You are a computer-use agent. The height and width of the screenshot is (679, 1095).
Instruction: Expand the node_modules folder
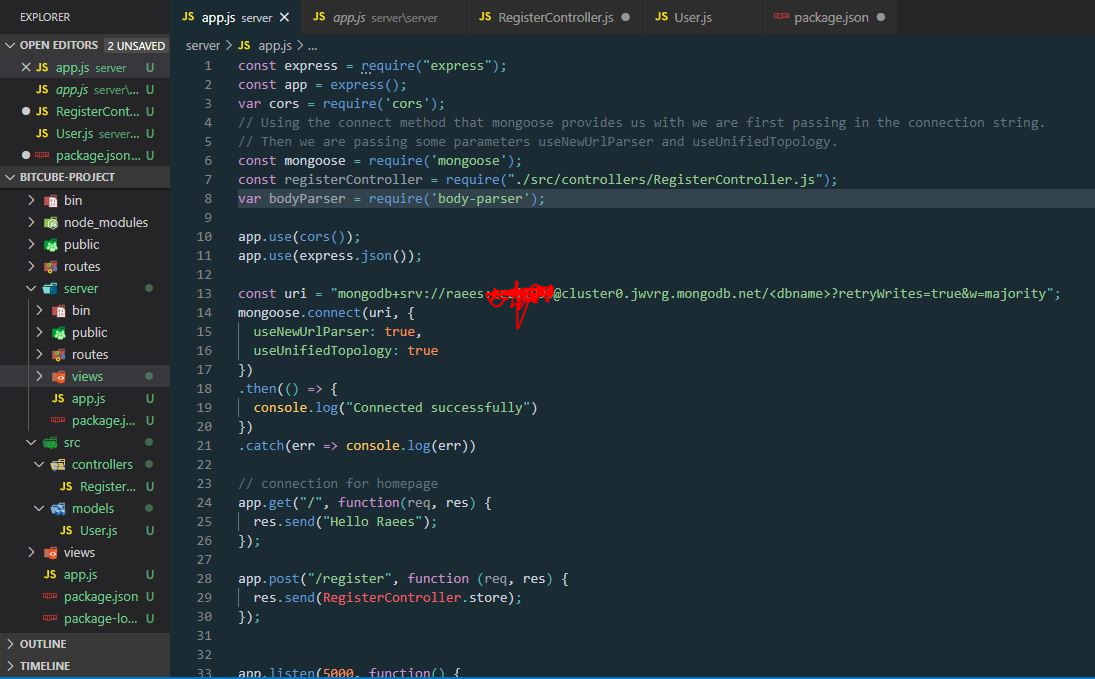tap(31, 222)
